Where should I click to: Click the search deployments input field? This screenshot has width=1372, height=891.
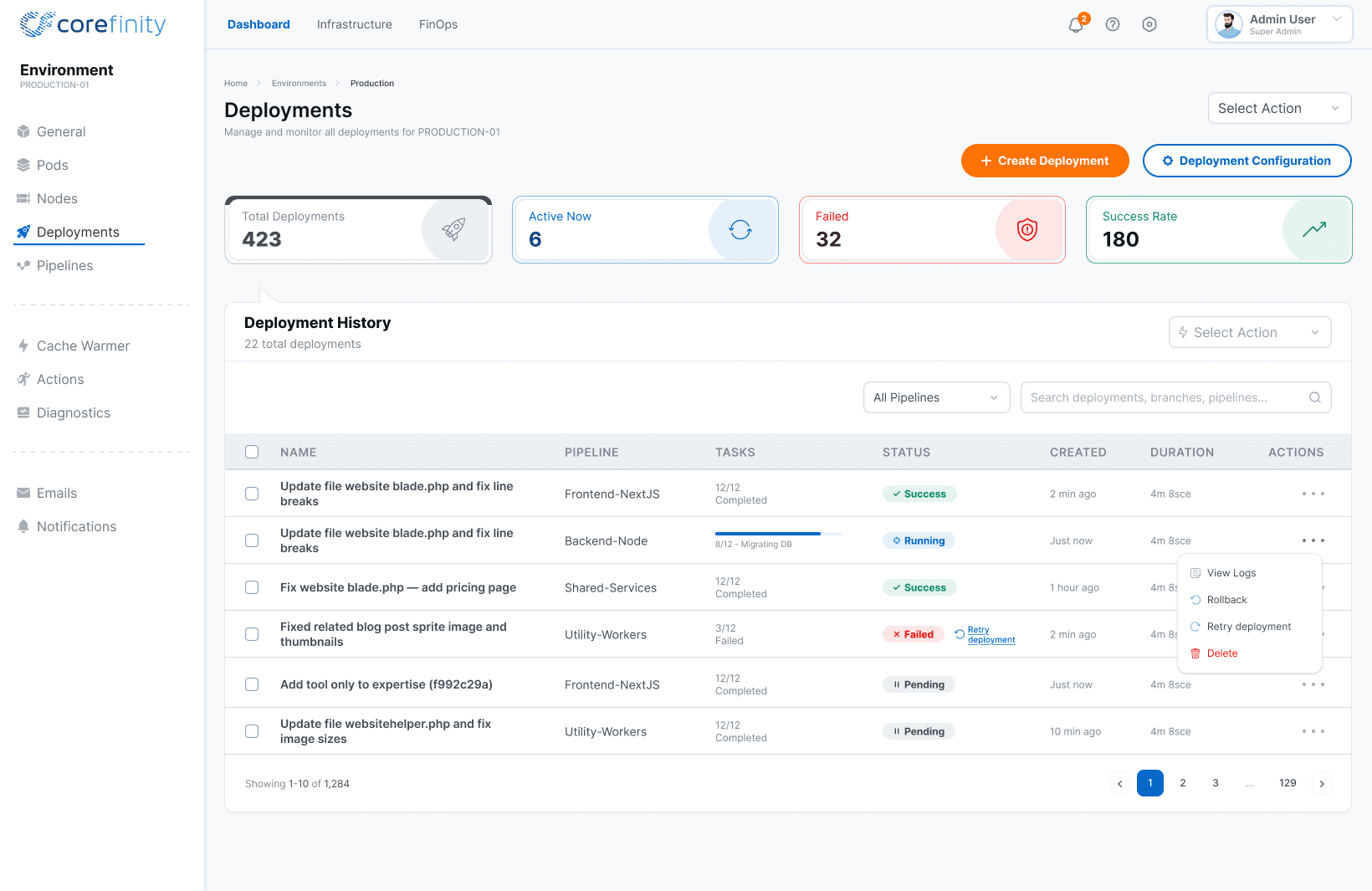click(x=1175, y=397)
